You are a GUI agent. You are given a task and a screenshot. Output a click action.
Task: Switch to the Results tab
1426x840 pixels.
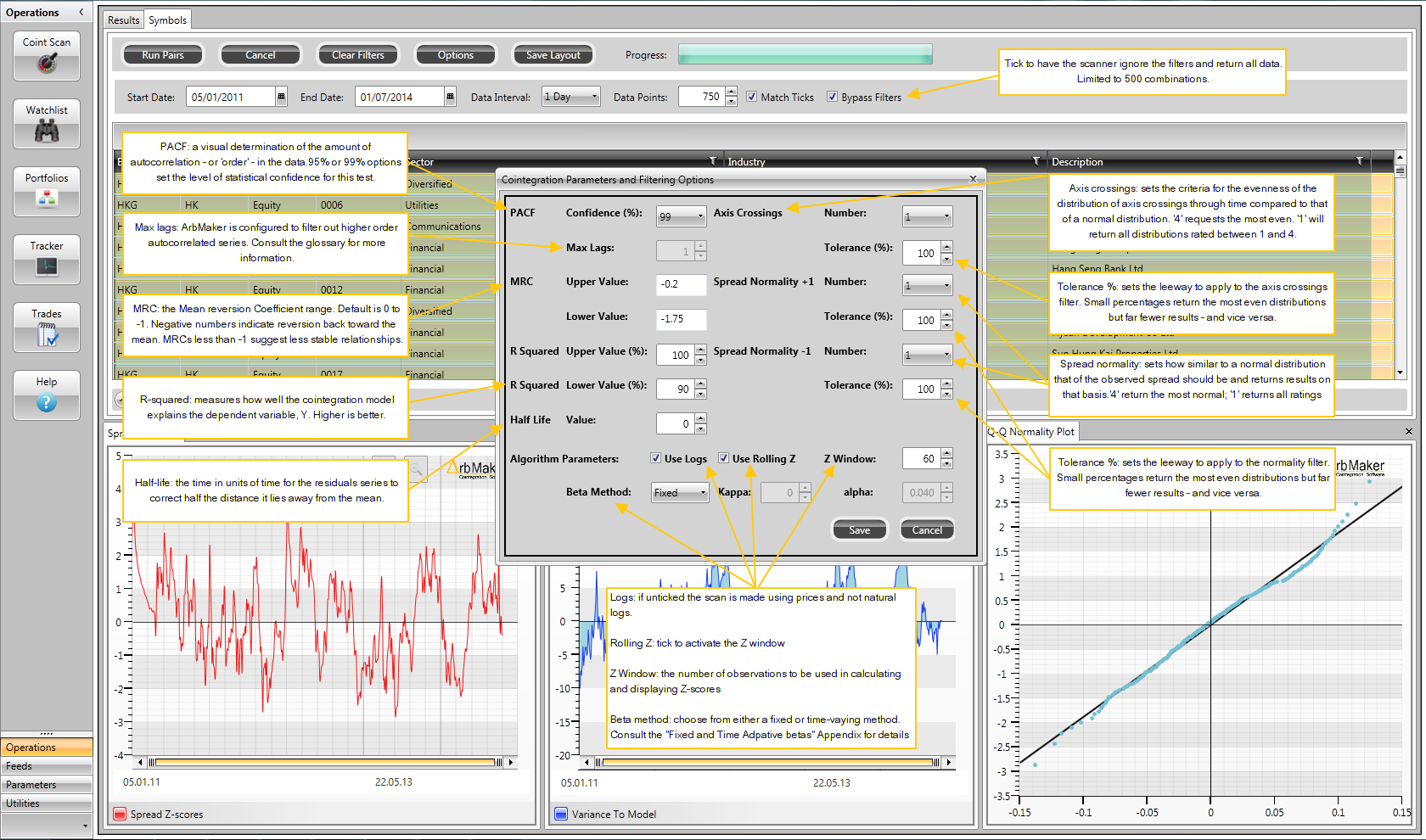coord(123,20)
